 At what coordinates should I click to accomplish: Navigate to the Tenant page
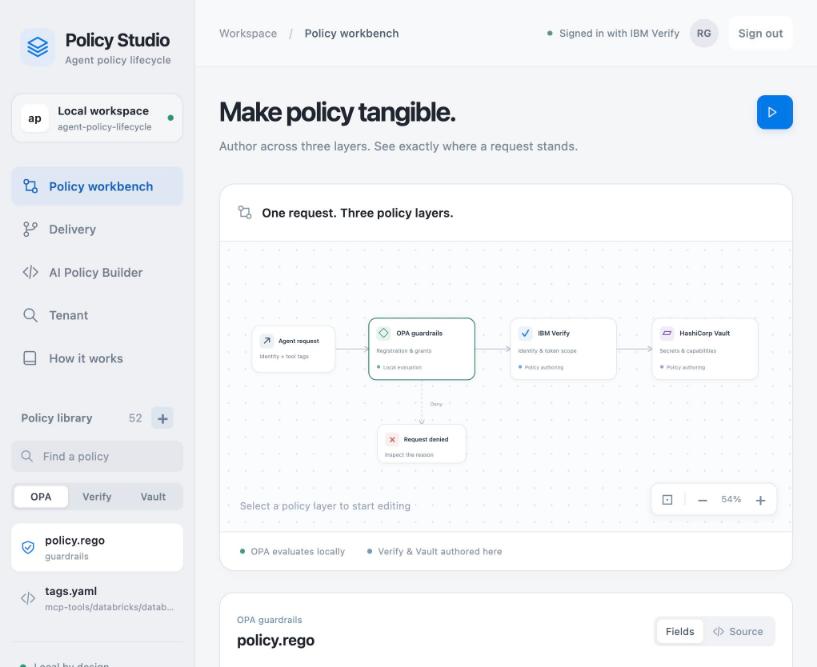click(97, 315)
